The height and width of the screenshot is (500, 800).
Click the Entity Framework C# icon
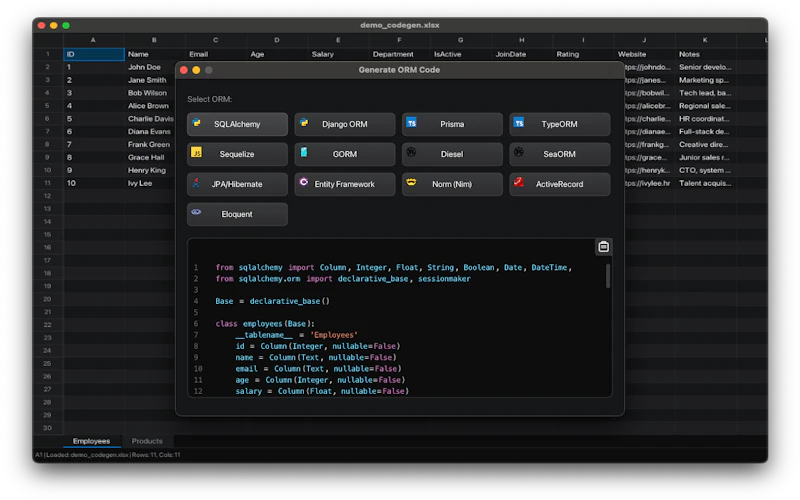coord(304,182)
